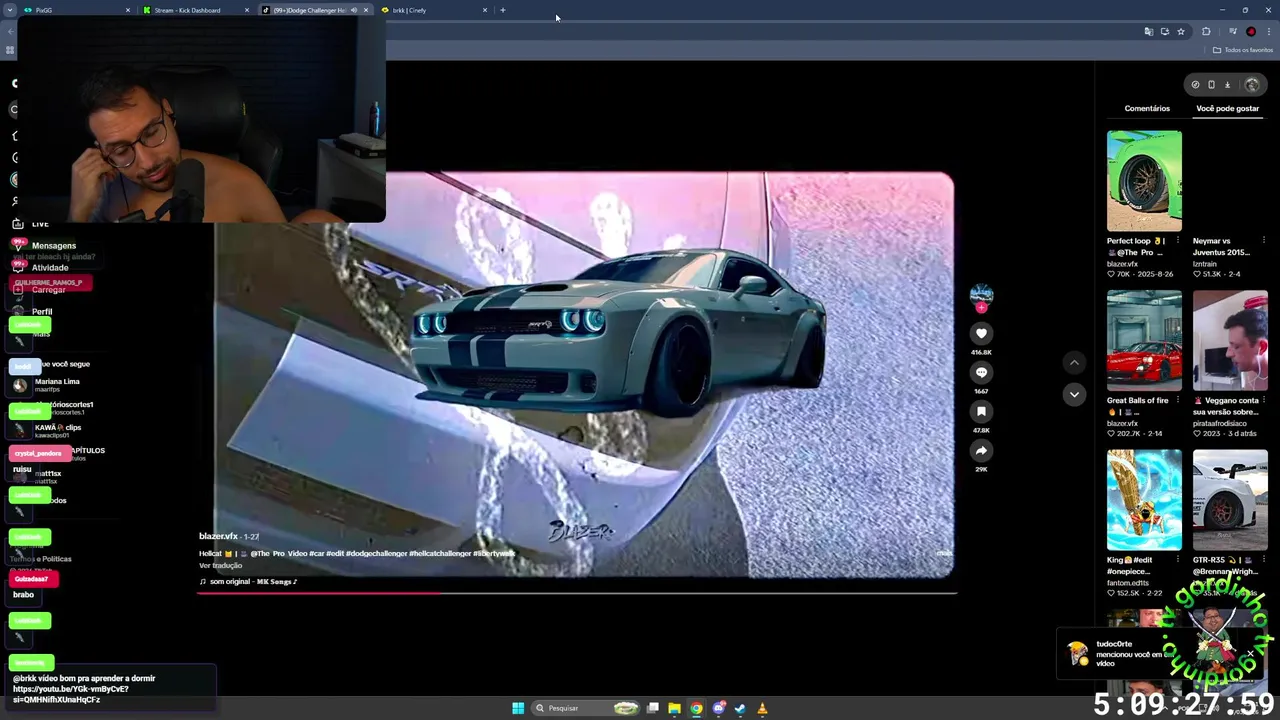Open blazer.vfx creator avatar beside video
This screenshot has width=1280, height=720.
pos(981,294)
